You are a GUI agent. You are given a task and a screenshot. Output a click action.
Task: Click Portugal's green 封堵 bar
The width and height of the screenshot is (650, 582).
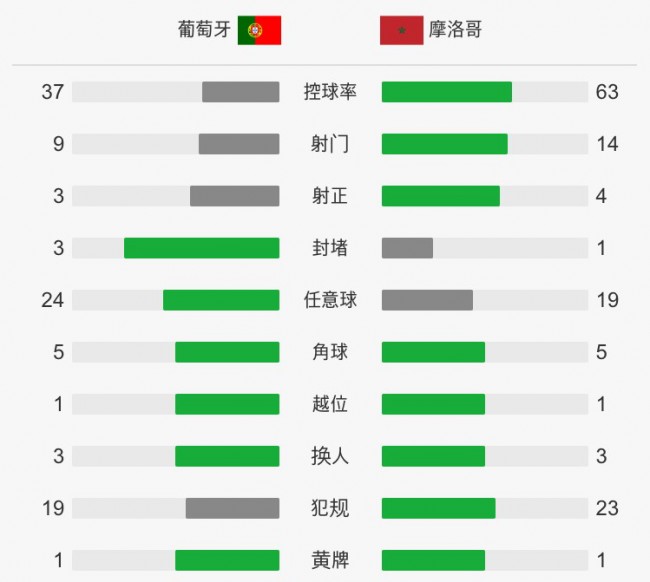click(201, 248)
